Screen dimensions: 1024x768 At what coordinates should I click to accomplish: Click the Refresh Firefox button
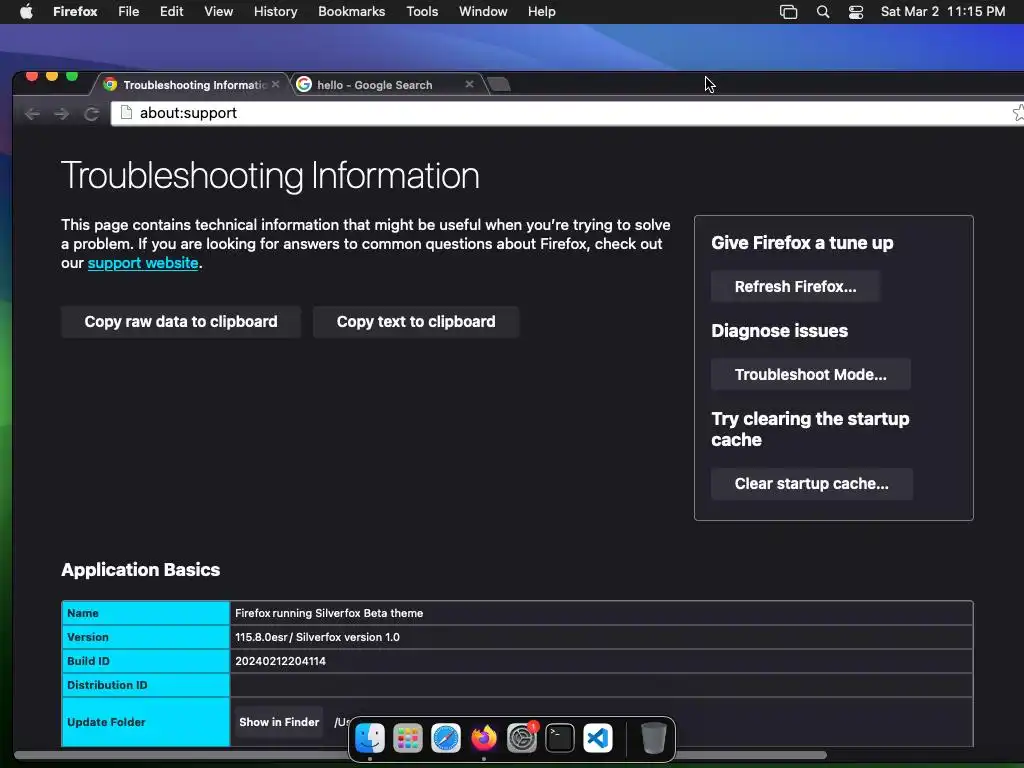click(x=795, y=287)
